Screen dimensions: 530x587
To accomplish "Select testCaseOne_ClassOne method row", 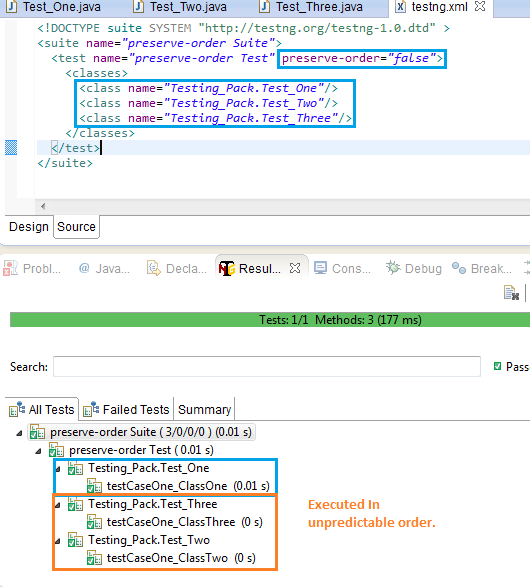I will tap(178, 486).
